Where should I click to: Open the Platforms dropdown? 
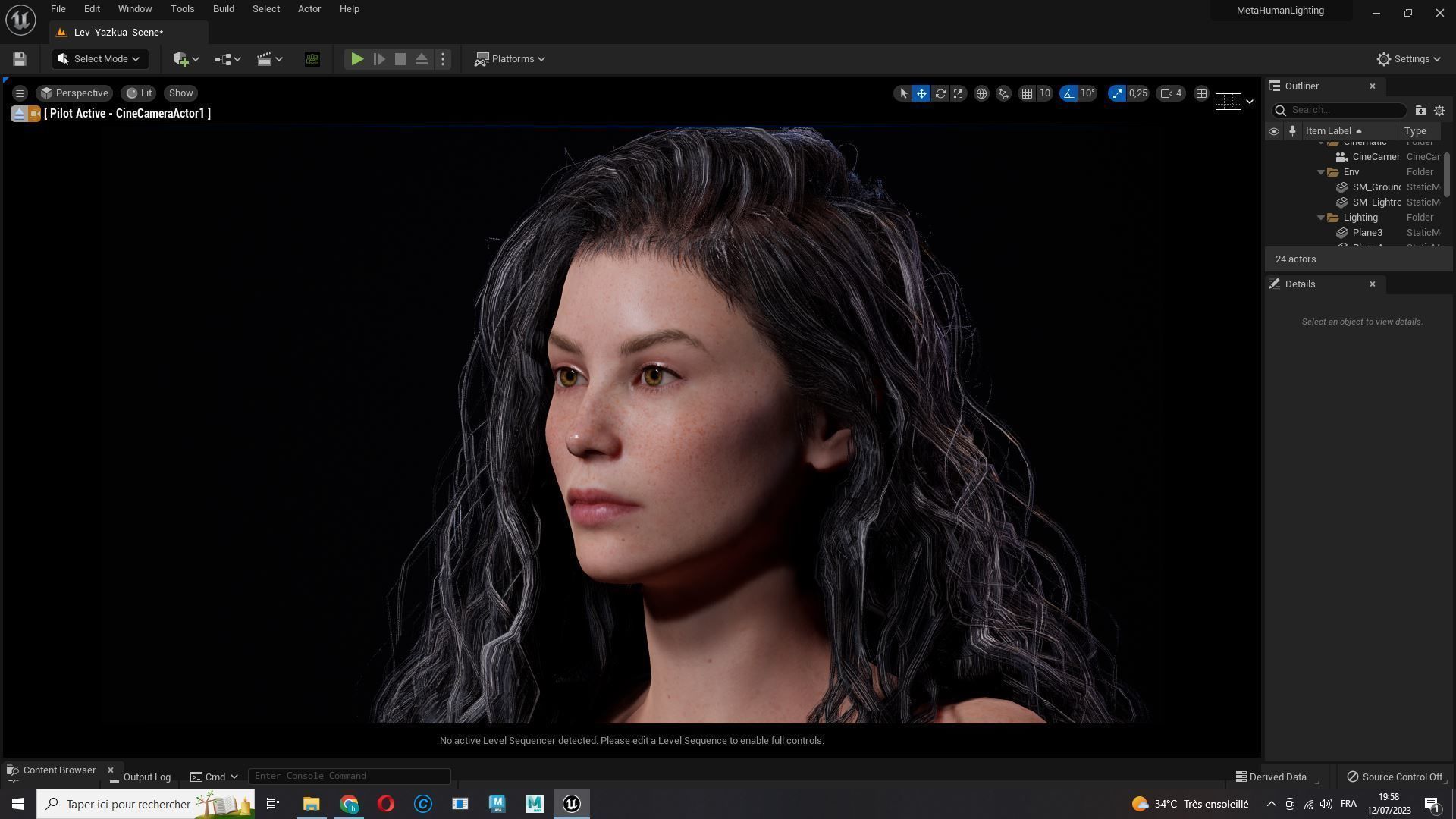pos(510,59)
